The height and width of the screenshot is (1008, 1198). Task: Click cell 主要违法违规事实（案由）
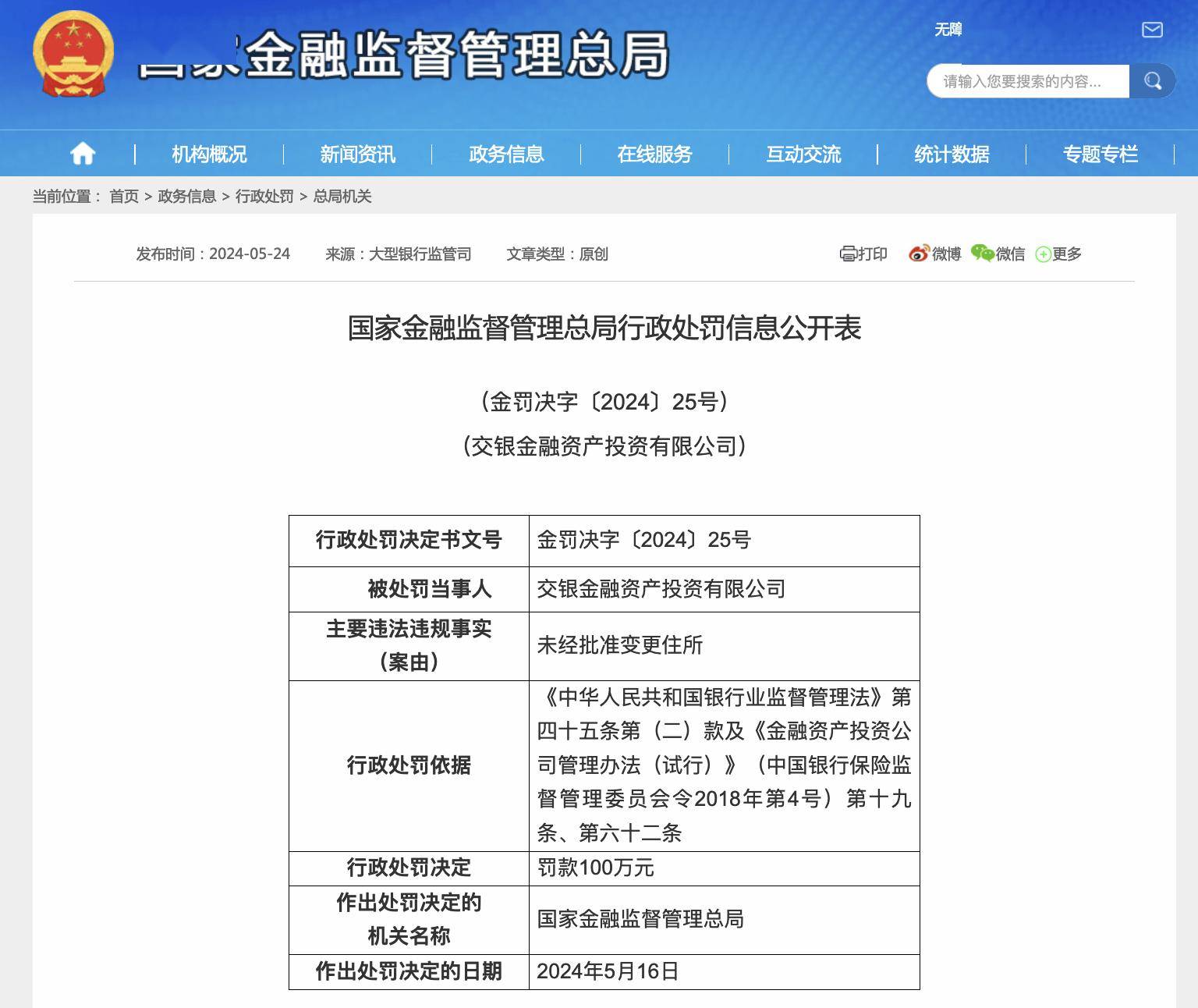pyautogui.click(x=409, y=645)
